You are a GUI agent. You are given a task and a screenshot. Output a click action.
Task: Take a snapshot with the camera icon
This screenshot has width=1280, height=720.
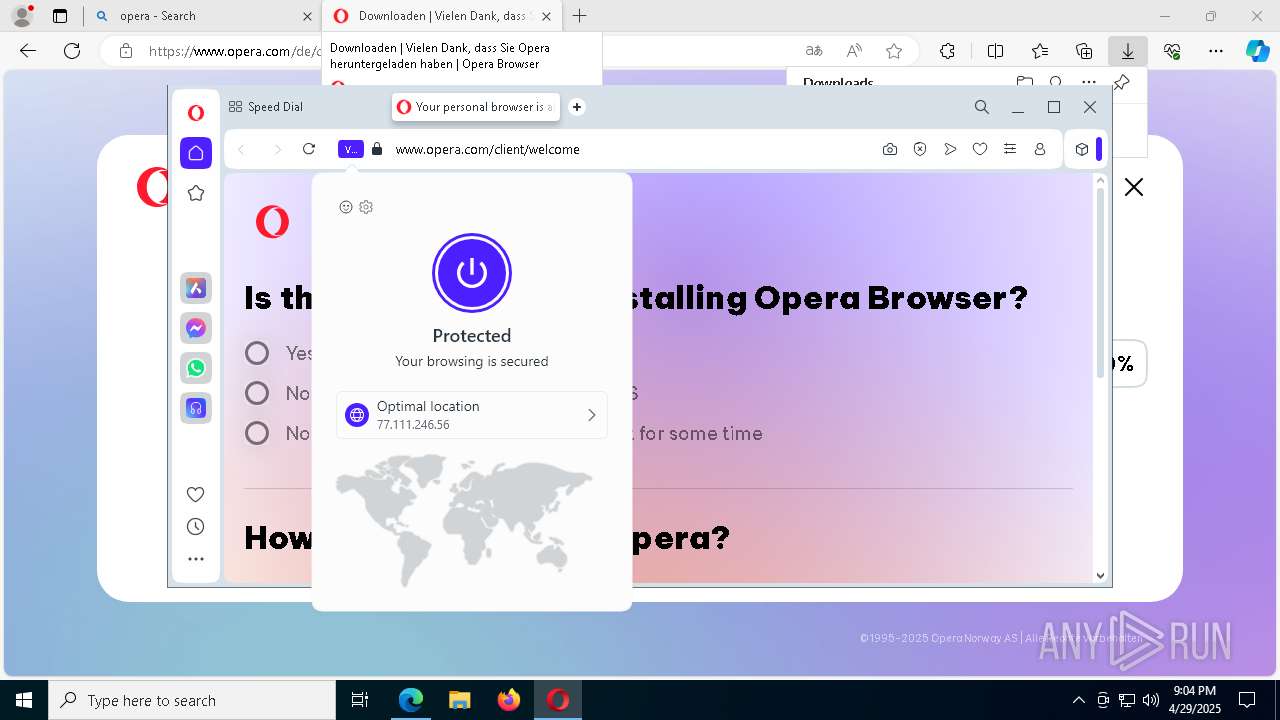click(x=890, y=149)
